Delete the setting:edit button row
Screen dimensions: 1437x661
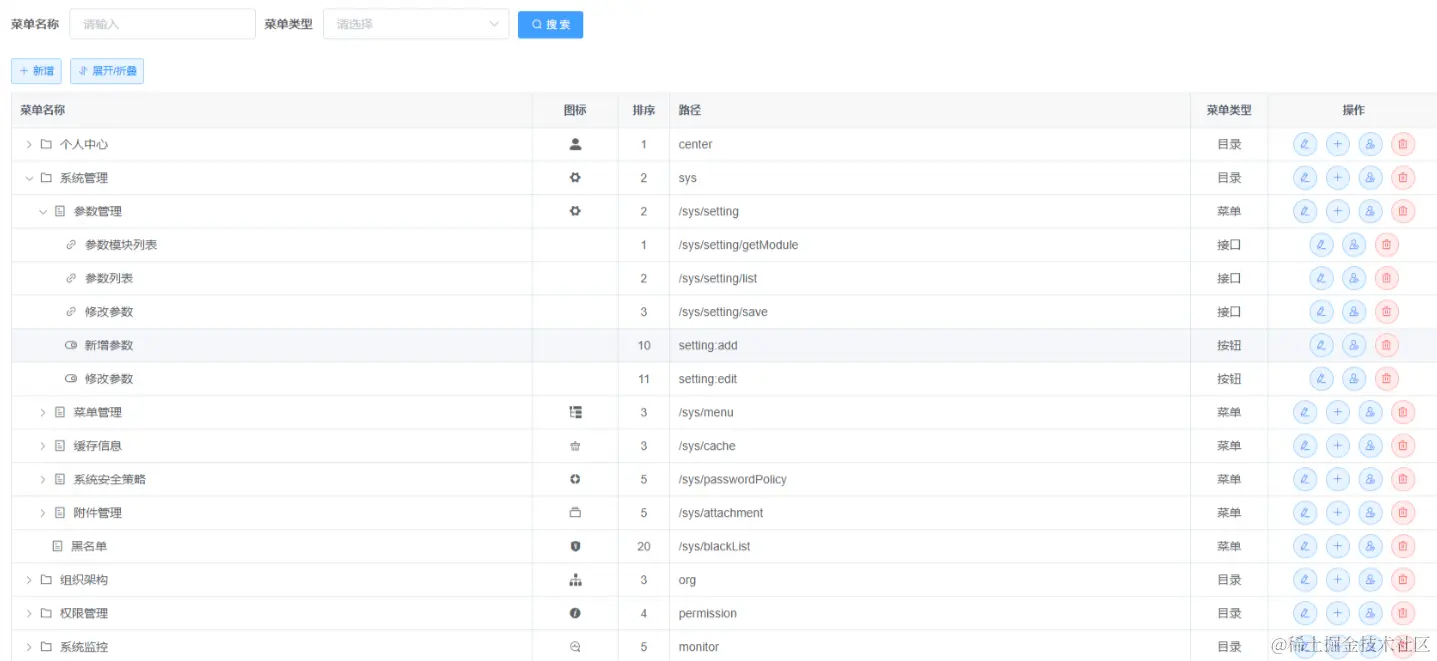(x=1386, y=379)
